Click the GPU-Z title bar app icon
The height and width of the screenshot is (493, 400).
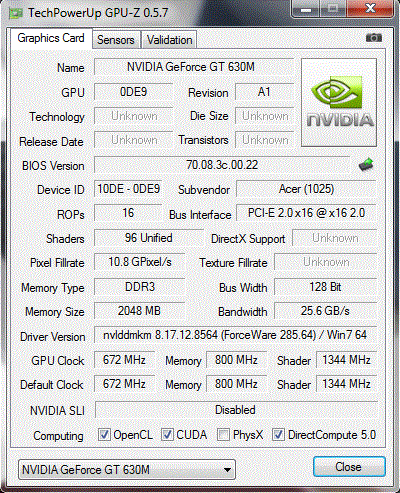click(16, 13)
